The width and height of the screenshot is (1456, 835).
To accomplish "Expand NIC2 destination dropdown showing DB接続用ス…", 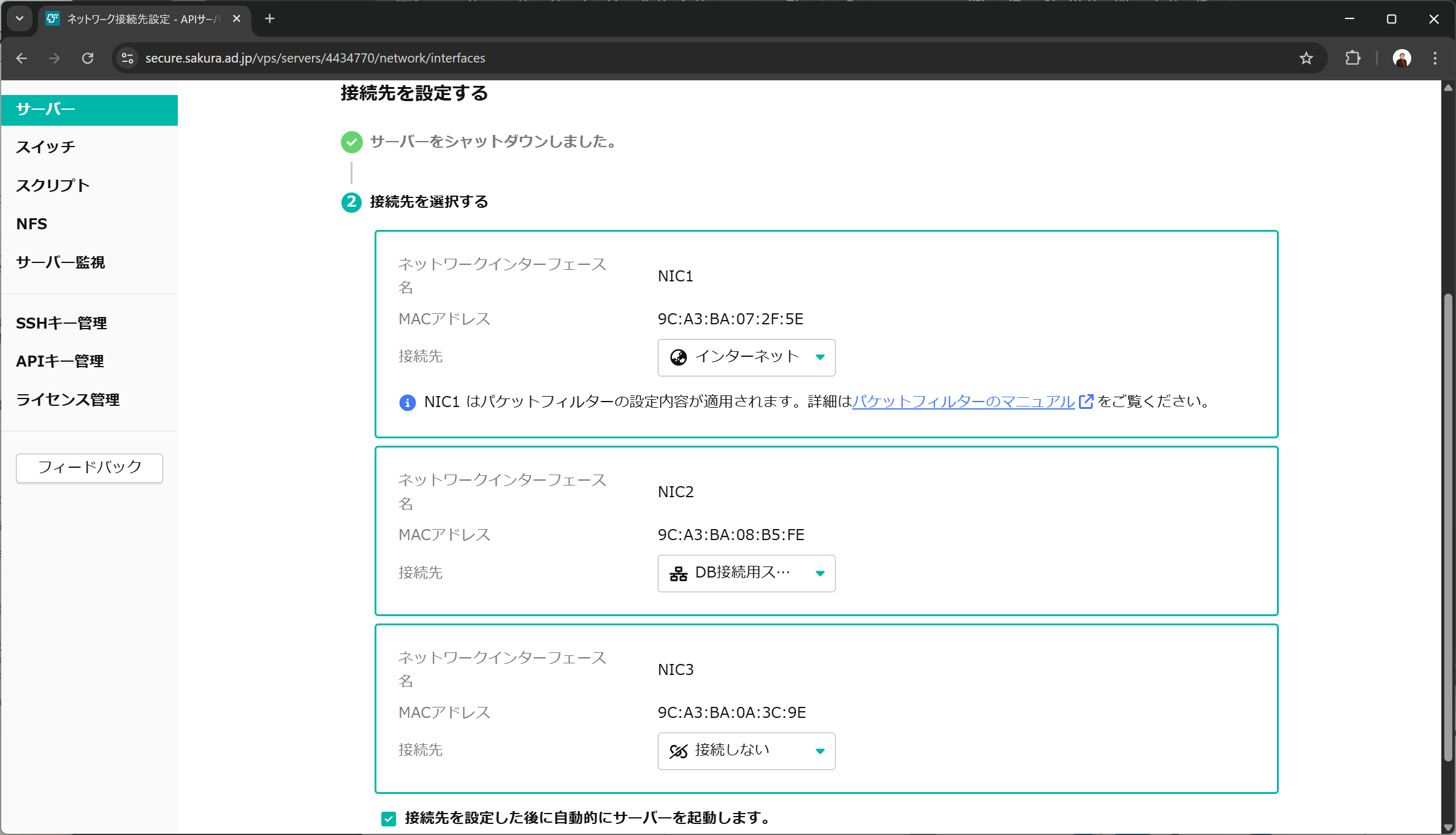I will pos(746,573).
